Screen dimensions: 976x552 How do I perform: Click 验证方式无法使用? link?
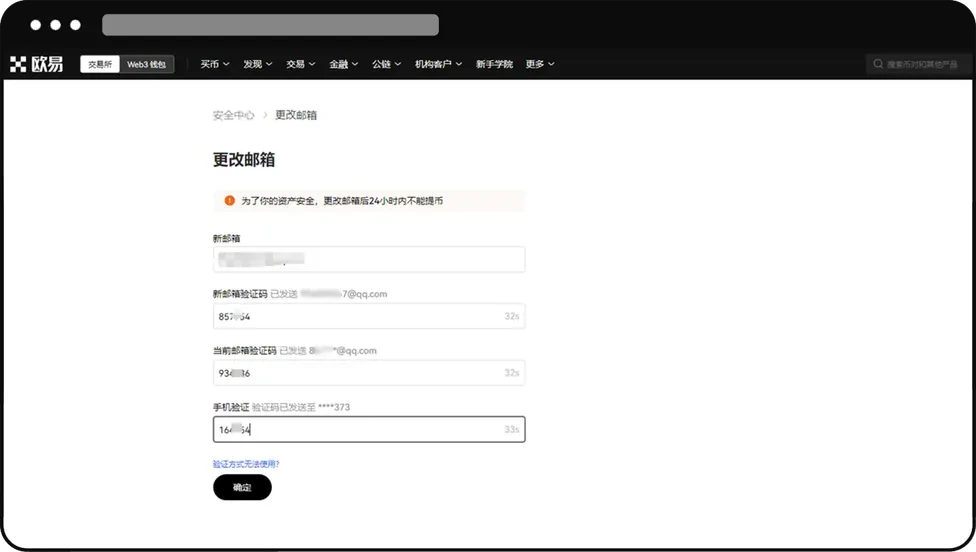click(x=246, y=464)
